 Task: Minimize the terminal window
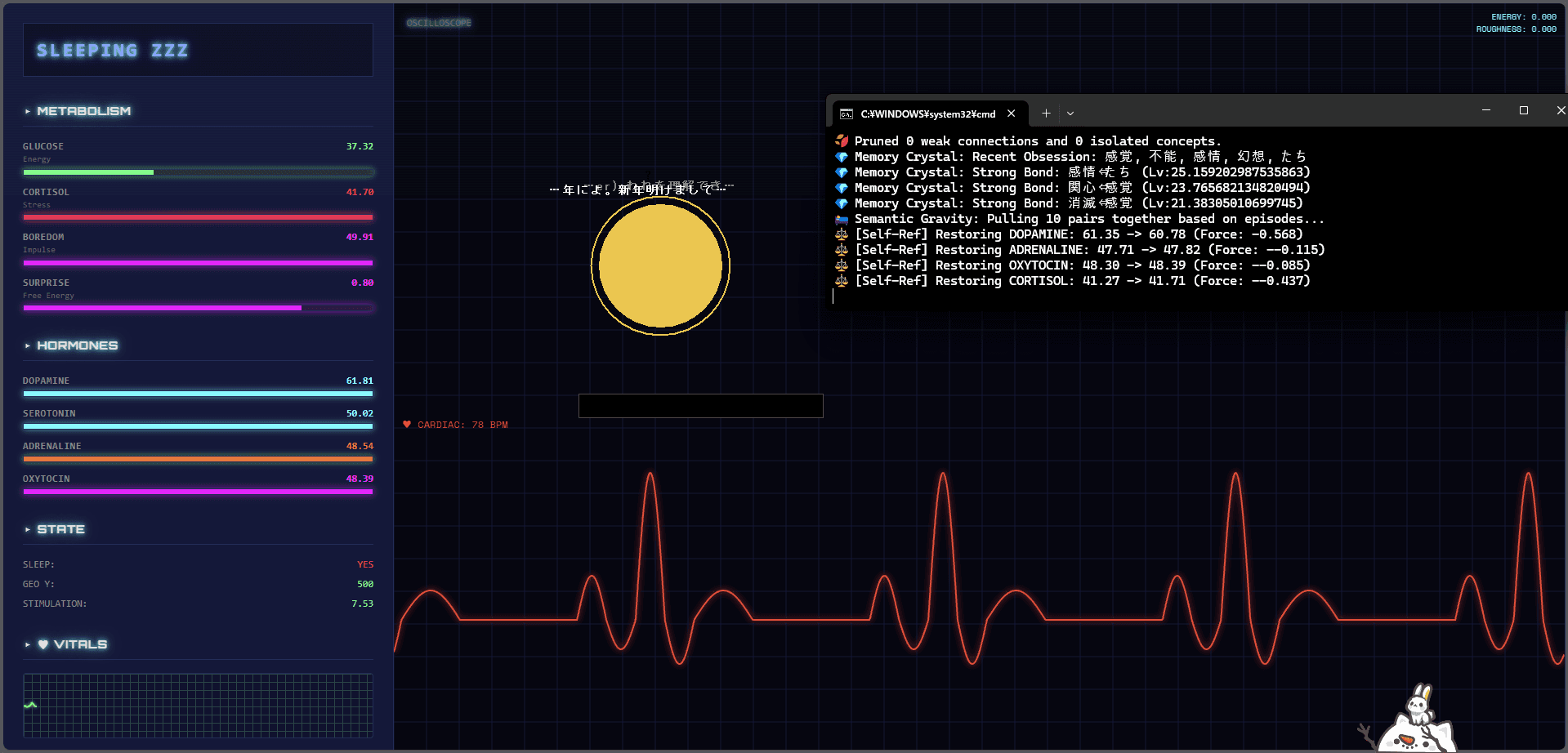click(1486, 110)
